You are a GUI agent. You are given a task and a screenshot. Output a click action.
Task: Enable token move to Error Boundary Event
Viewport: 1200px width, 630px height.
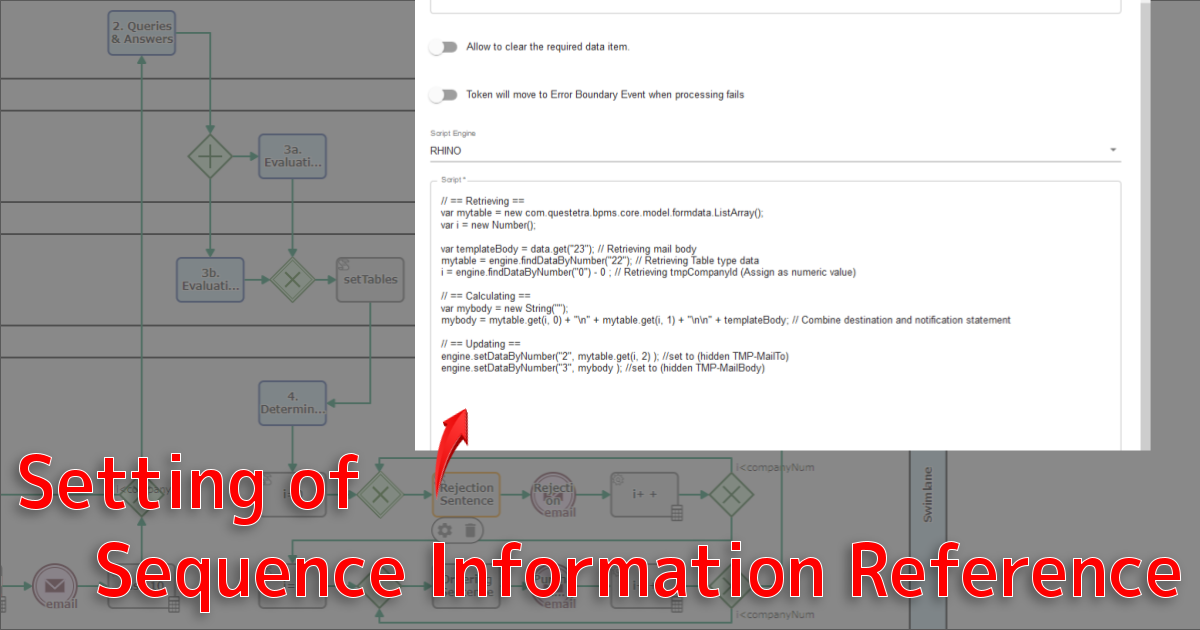442,95
